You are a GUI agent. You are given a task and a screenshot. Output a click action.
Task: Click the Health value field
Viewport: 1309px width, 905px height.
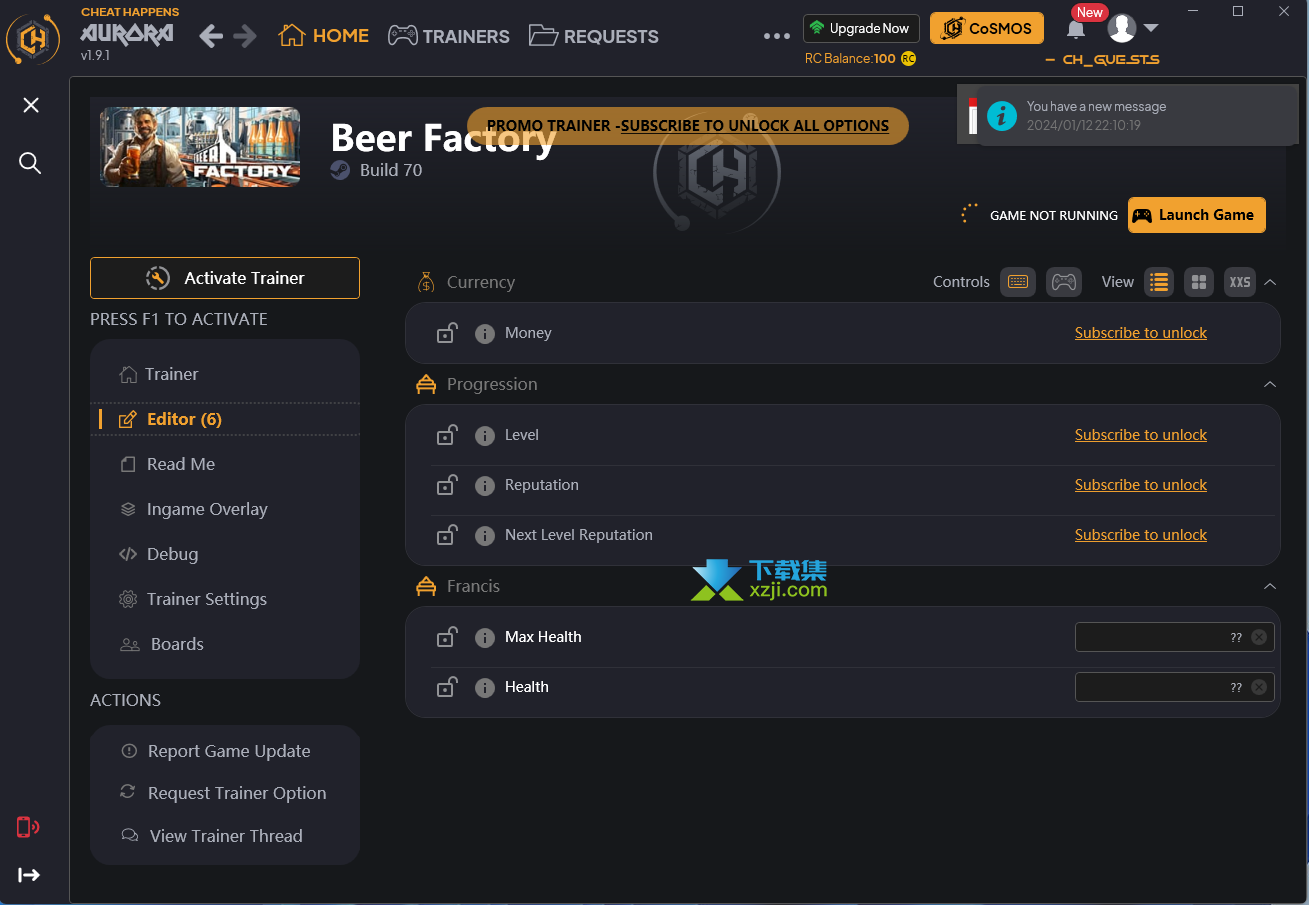point(1174,687)
